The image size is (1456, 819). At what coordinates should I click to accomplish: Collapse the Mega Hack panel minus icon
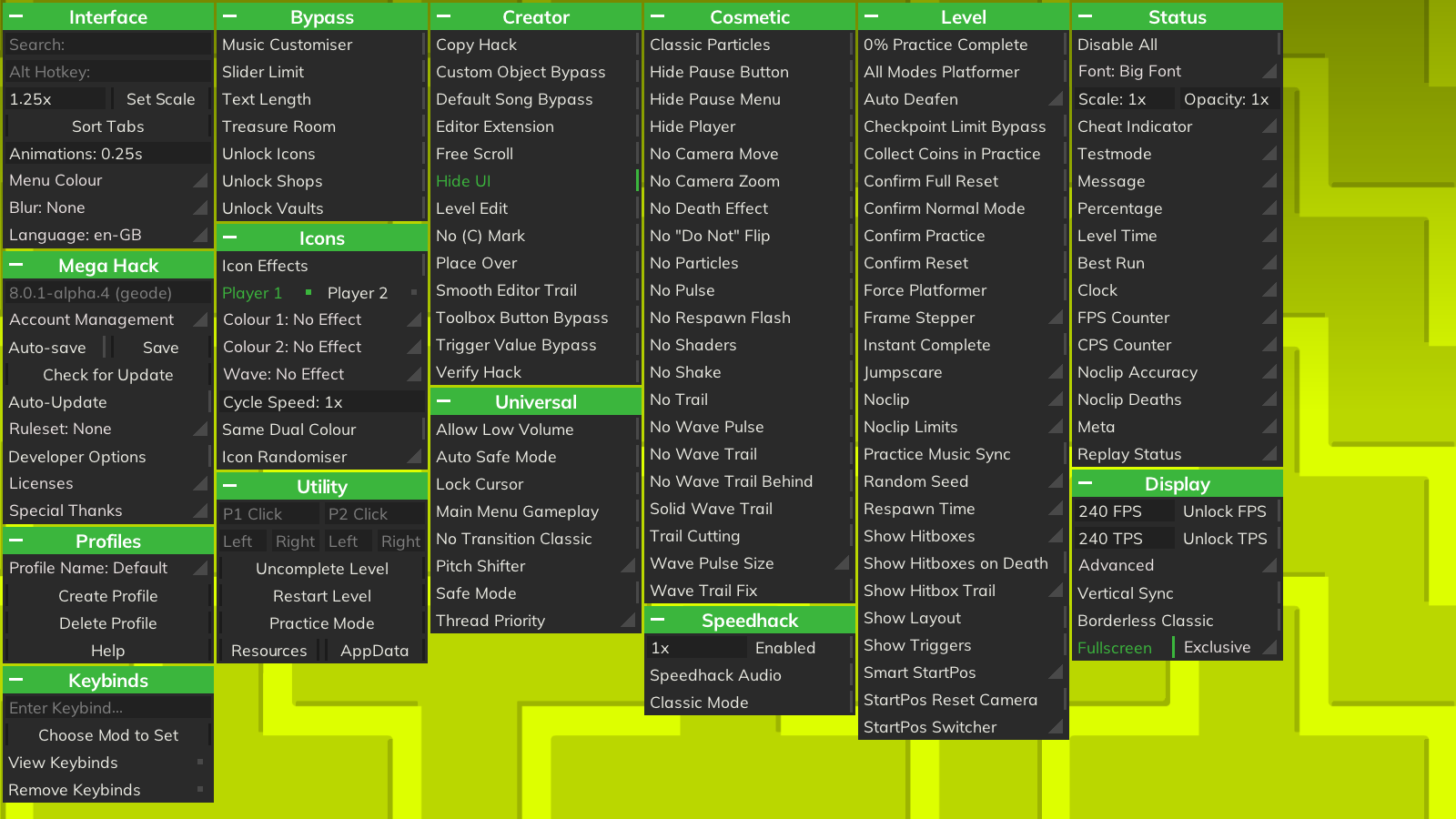pyautogui.click(x=15, y=266)
